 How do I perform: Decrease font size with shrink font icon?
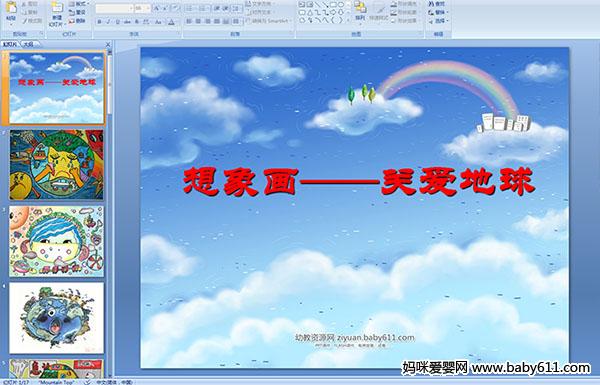tap(165, 8)
